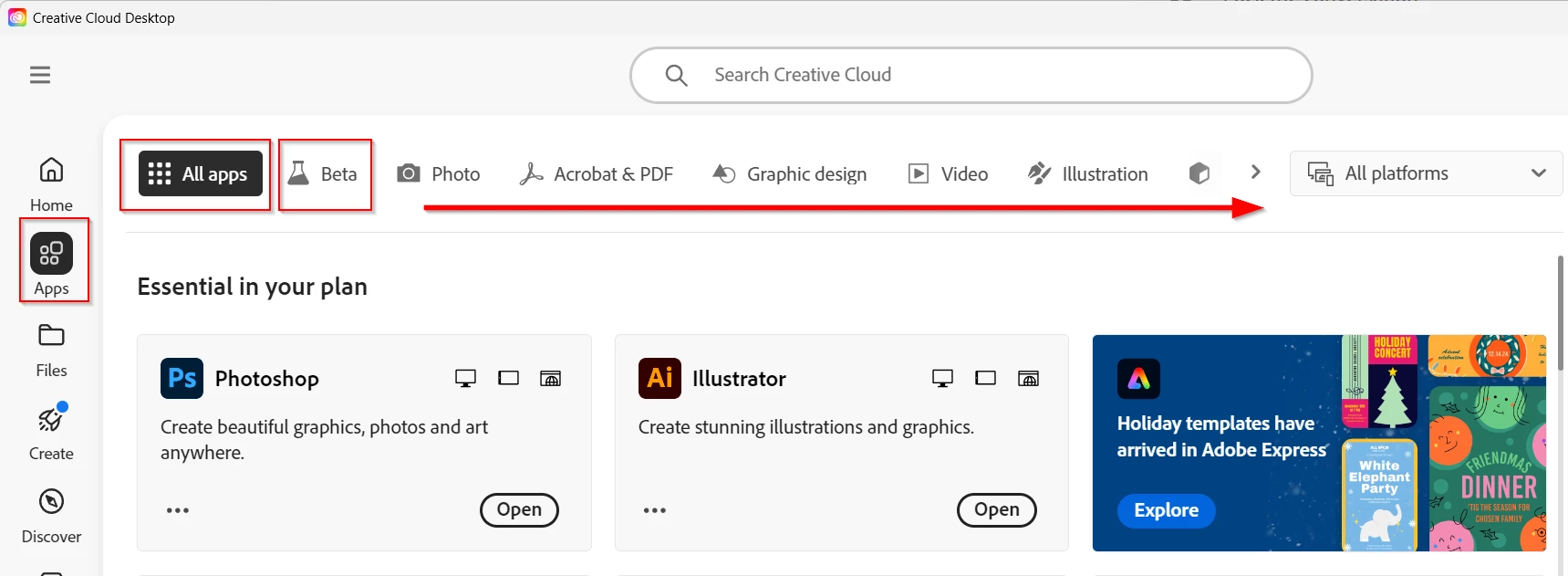This screenshot has height=576, width=1568.
Task: Click the Photoshop title text
Action: [267, 378]
